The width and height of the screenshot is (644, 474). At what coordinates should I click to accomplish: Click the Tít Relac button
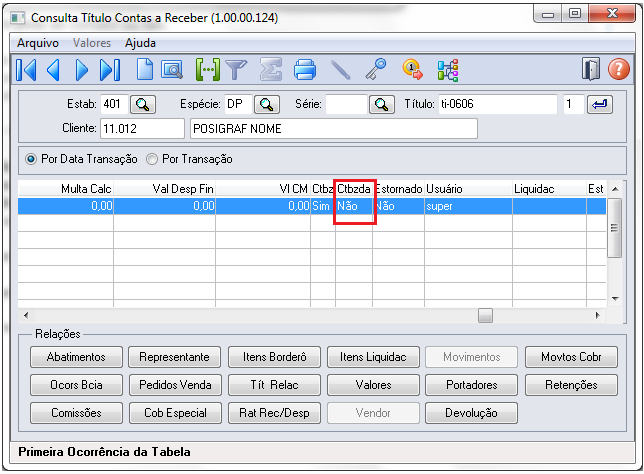[274, 385]
